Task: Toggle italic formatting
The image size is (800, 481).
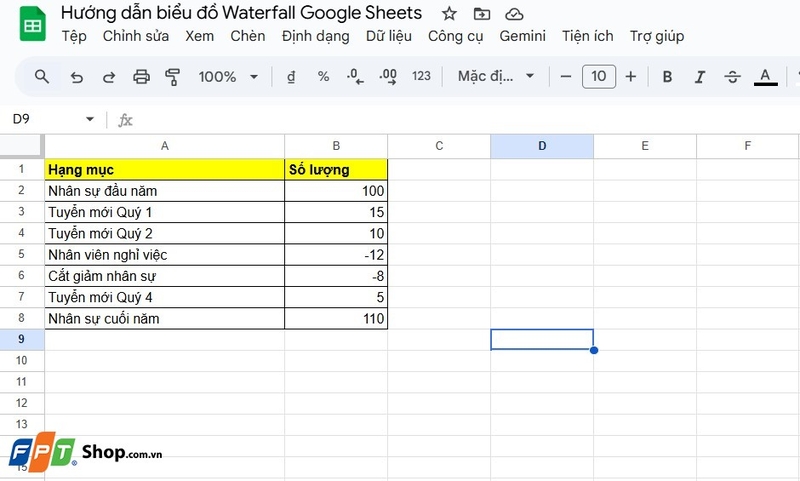Action: [x=699, y=77]
